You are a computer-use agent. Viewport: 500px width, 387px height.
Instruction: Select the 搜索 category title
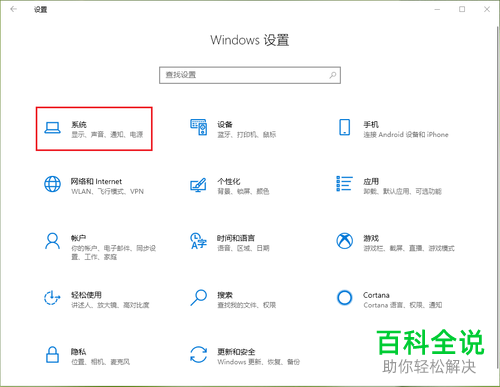tap(225, 295)
